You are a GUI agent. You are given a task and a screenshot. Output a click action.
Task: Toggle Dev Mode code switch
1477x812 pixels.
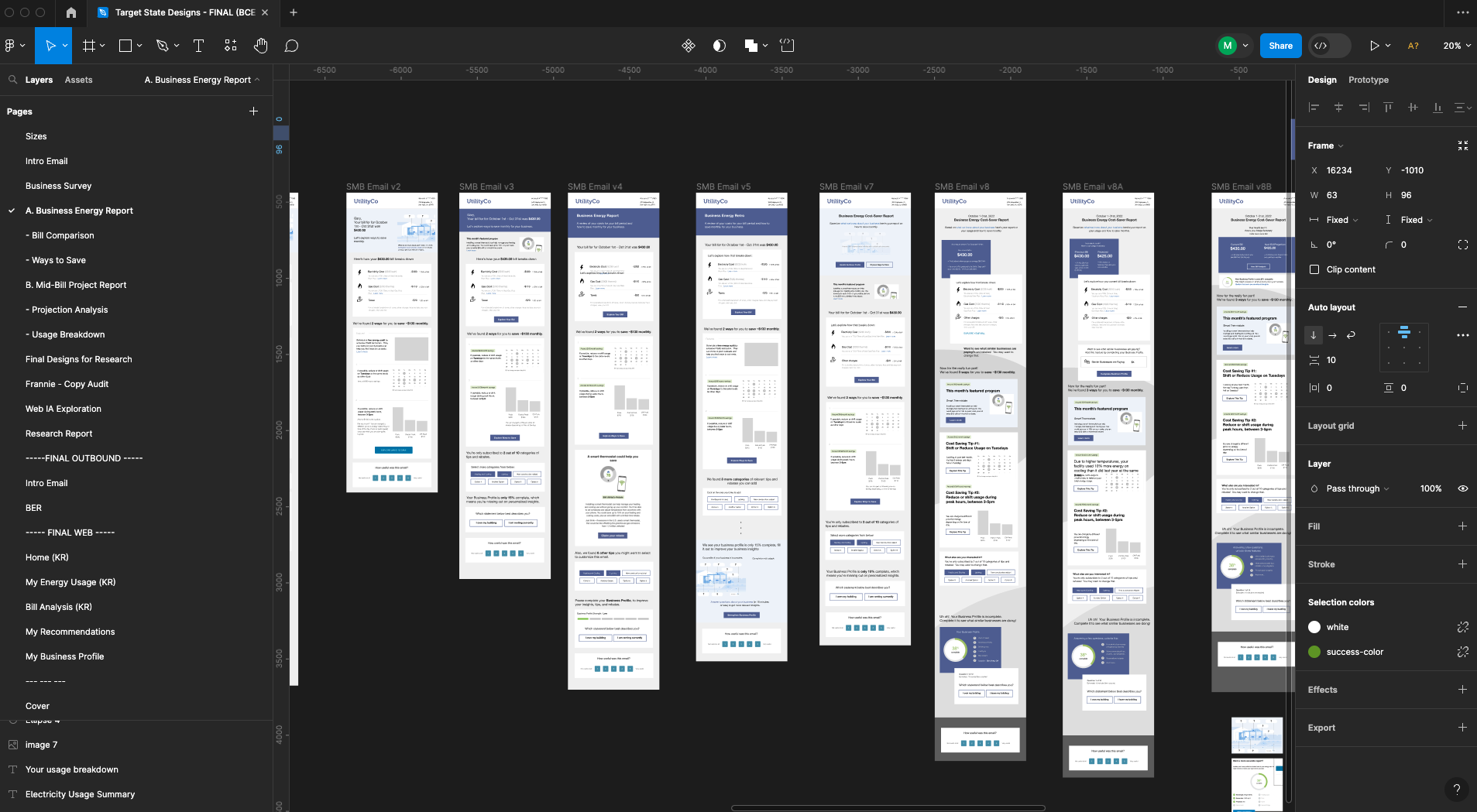point(1329,46)
